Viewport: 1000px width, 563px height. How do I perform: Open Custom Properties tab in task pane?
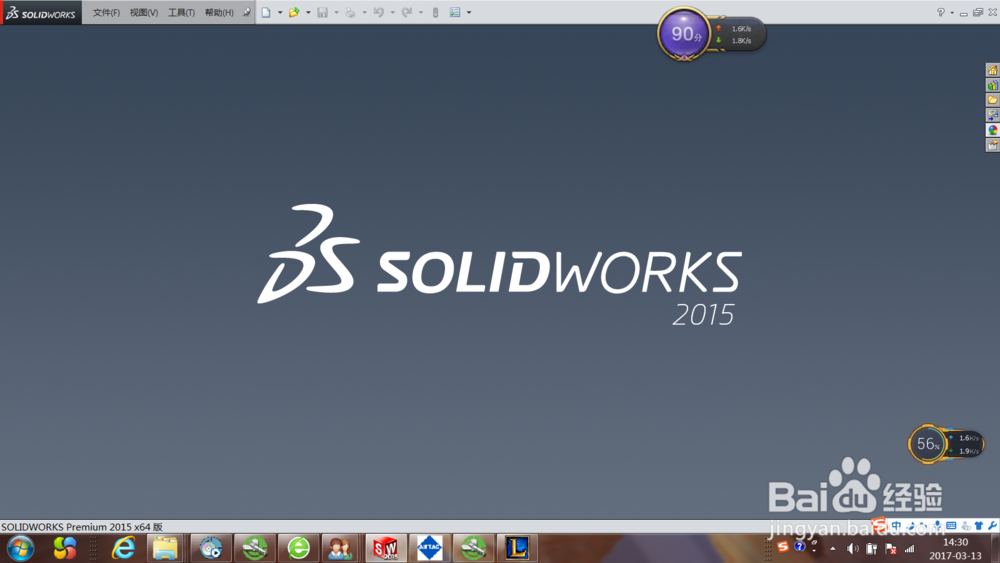tap(992, 145)
